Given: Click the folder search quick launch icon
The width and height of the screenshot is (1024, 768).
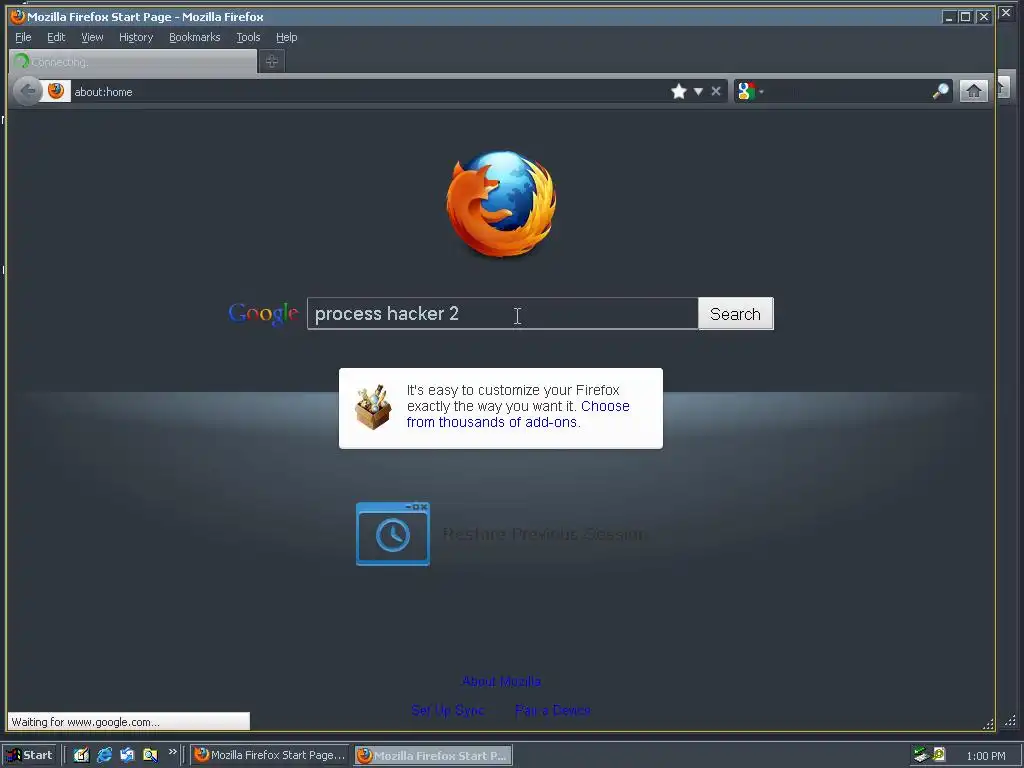Looking at the screenshot, I should (150, 755).
